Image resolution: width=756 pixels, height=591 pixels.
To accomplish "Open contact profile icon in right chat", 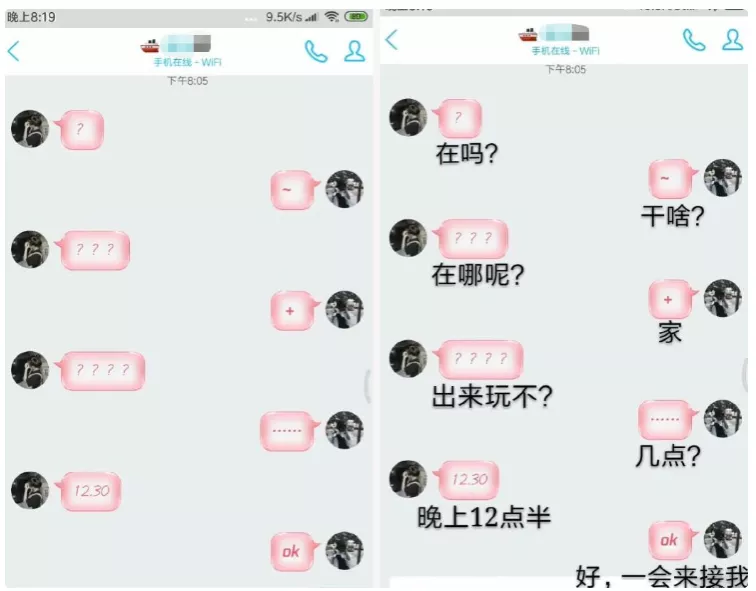I will pos(732,40).
